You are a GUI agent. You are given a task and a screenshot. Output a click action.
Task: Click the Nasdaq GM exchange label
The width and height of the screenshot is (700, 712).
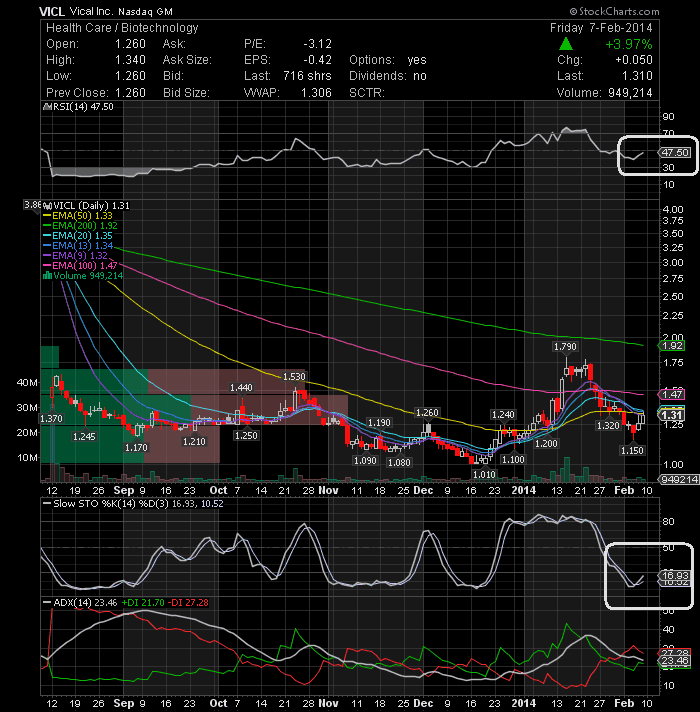(x=145, y=12)
